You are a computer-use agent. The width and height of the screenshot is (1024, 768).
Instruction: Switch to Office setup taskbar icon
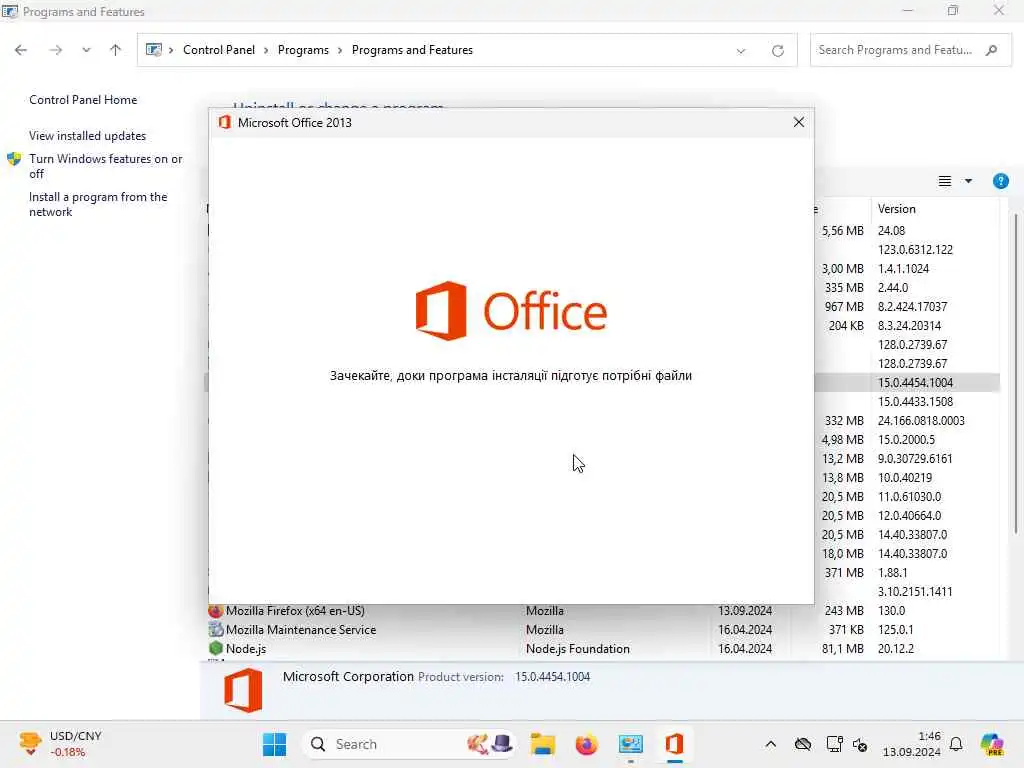tap(674, 744)
